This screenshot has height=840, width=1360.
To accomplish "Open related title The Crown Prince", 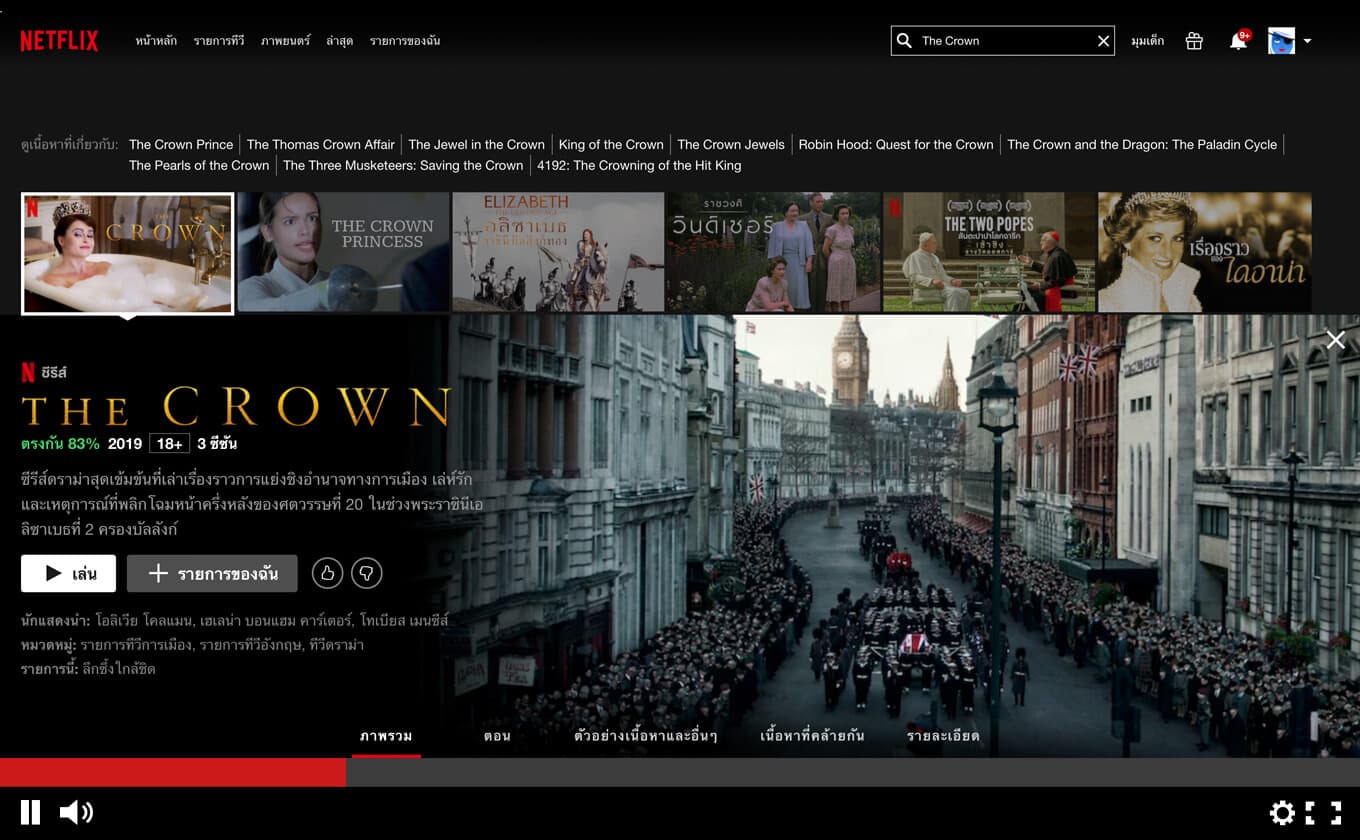I will 181,144.
